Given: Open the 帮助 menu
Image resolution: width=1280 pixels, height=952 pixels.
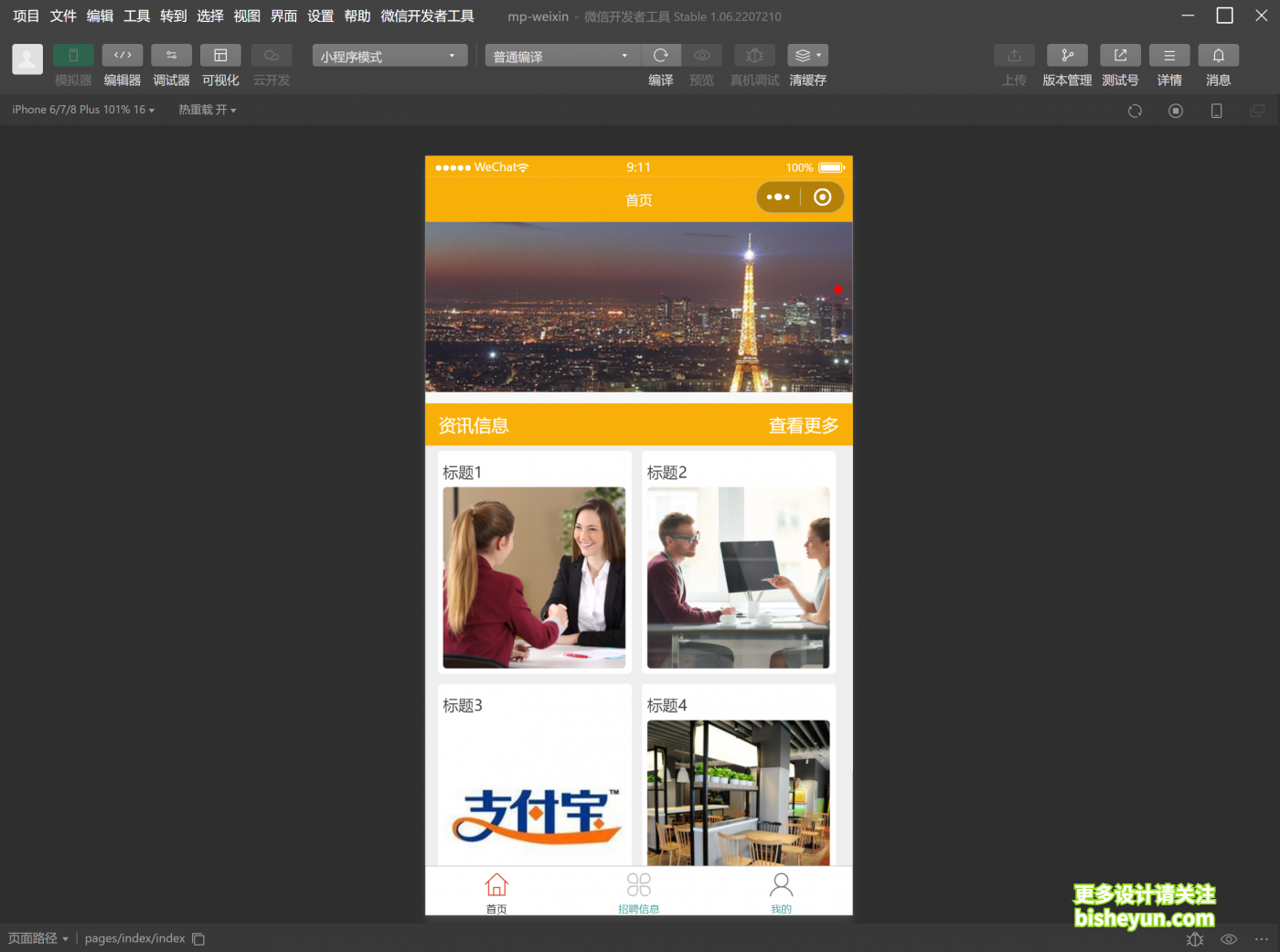Looking at the screenshot, I should tap(357, 16).
